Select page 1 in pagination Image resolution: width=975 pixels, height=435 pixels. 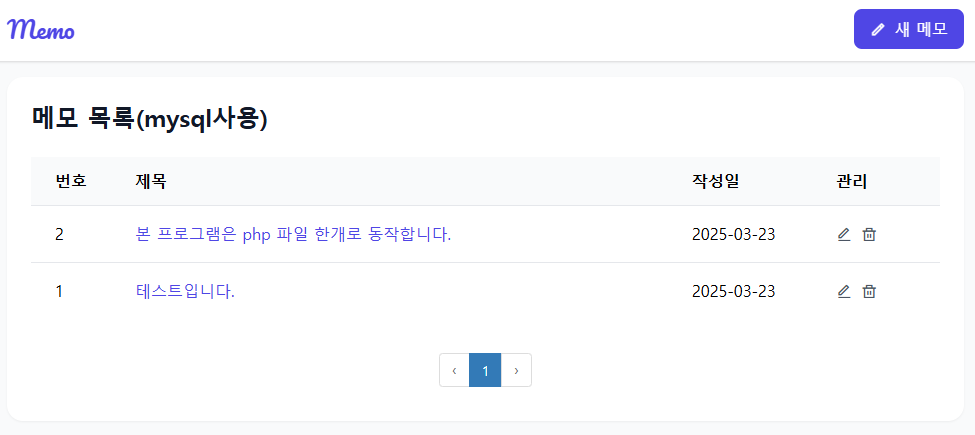point(485,370)
